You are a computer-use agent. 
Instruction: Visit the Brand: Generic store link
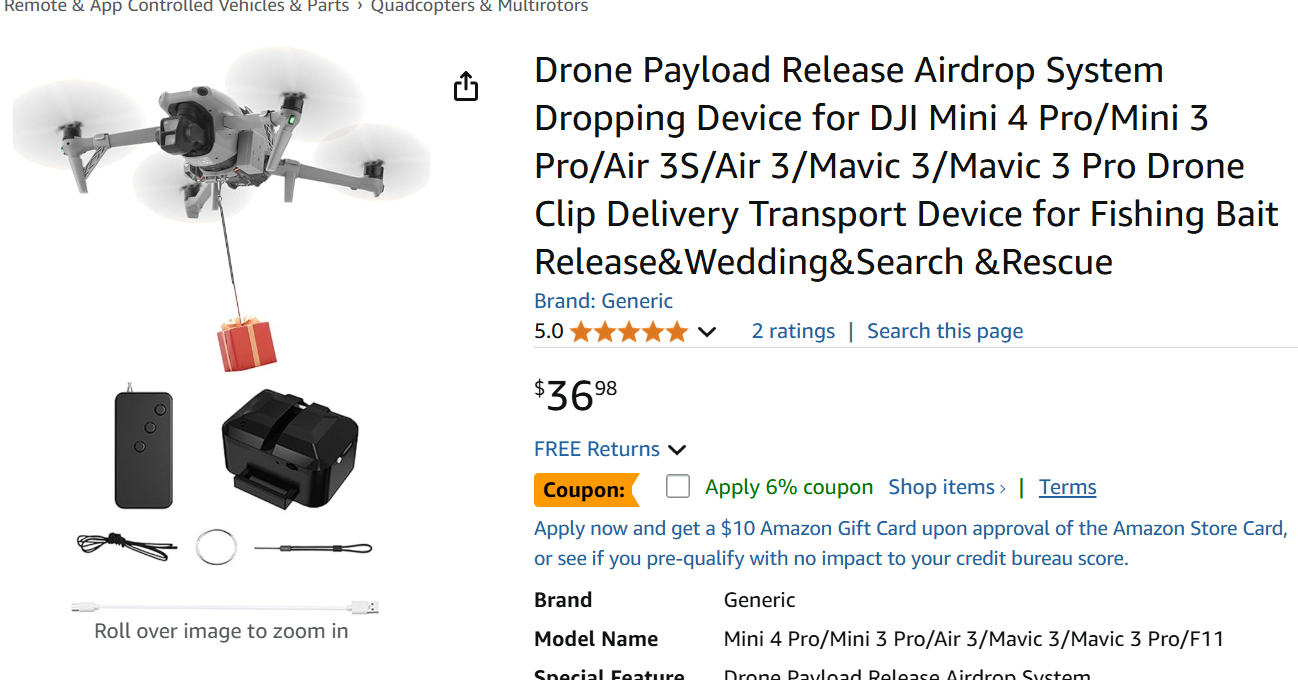pyautogui.click(x=603, y=301)
